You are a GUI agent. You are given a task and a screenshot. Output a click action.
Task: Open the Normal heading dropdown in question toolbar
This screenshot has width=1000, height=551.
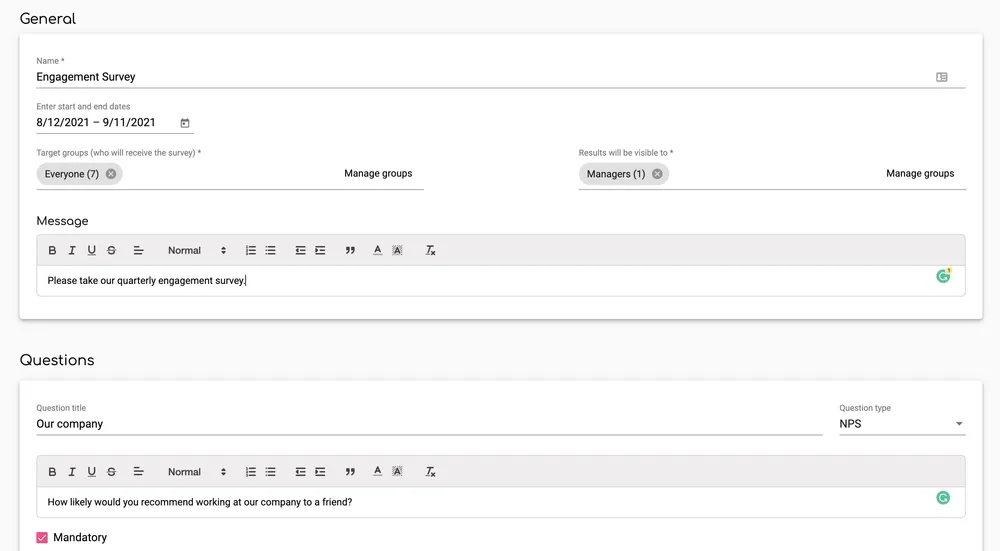click(197, 472)
